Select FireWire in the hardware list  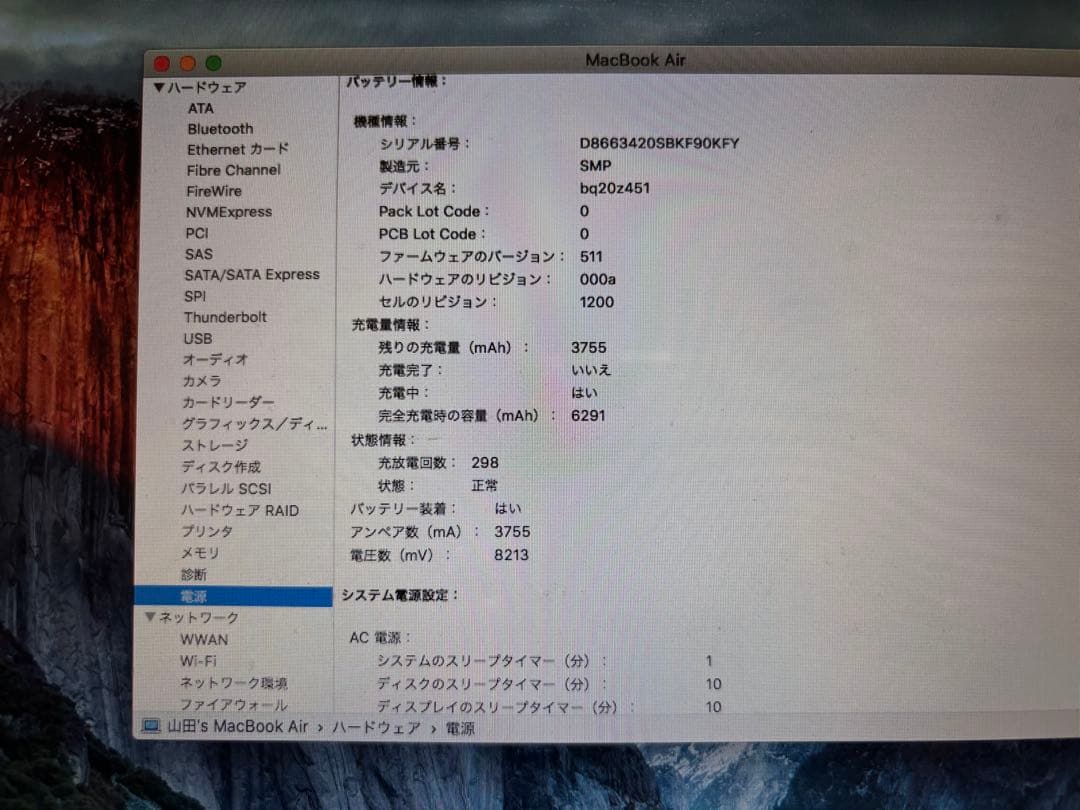coord(213,191)
